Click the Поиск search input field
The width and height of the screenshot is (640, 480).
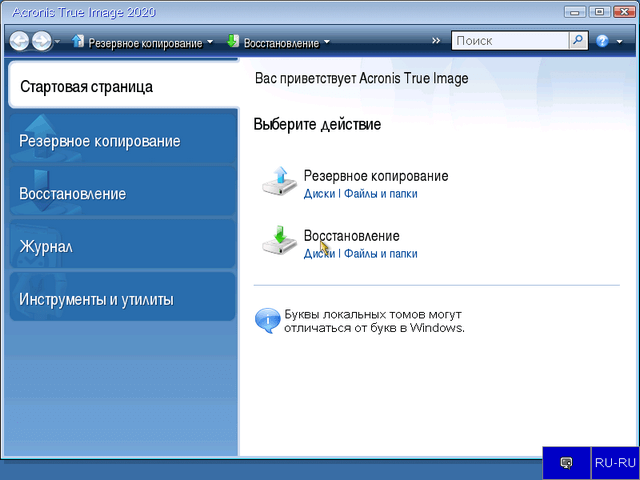510,42
